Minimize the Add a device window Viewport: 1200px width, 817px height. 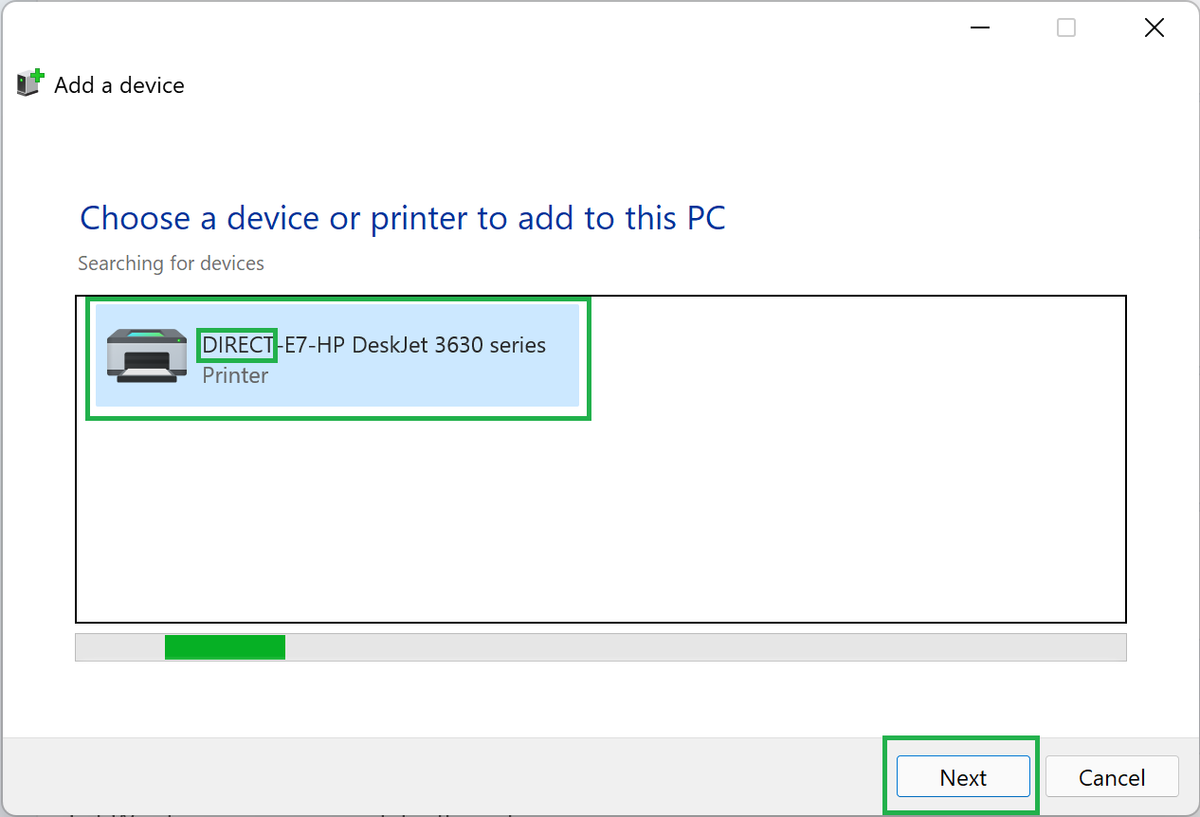coord(979,27)
